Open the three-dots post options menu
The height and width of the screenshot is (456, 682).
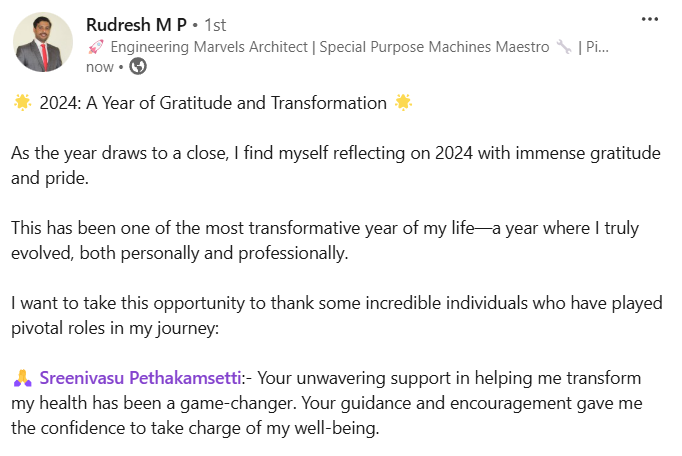coord(649,20)
